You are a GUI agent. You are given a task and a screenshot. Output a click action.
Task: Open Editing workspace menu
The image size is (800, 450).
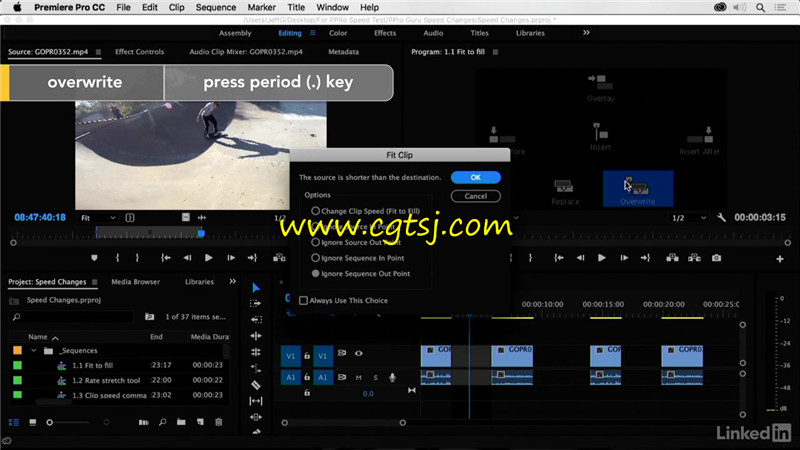coord(313,33)
